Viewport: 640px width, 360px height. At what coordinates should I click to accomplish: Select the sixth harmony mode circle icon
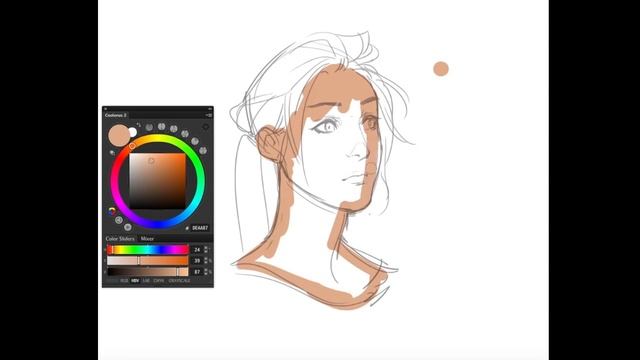point(203,151)
